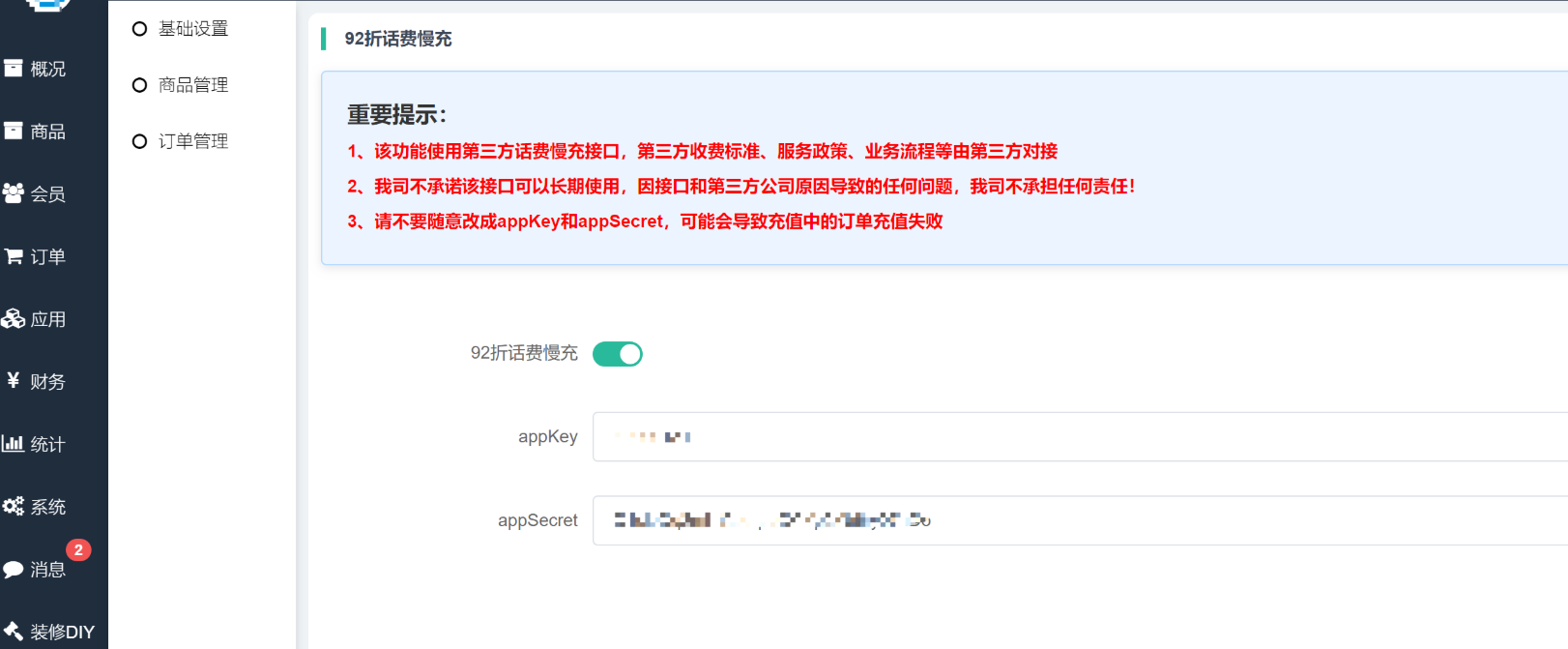Click the cubes icon for 应用
Screen dimensions: 1568x649
(x=14, y=319)
